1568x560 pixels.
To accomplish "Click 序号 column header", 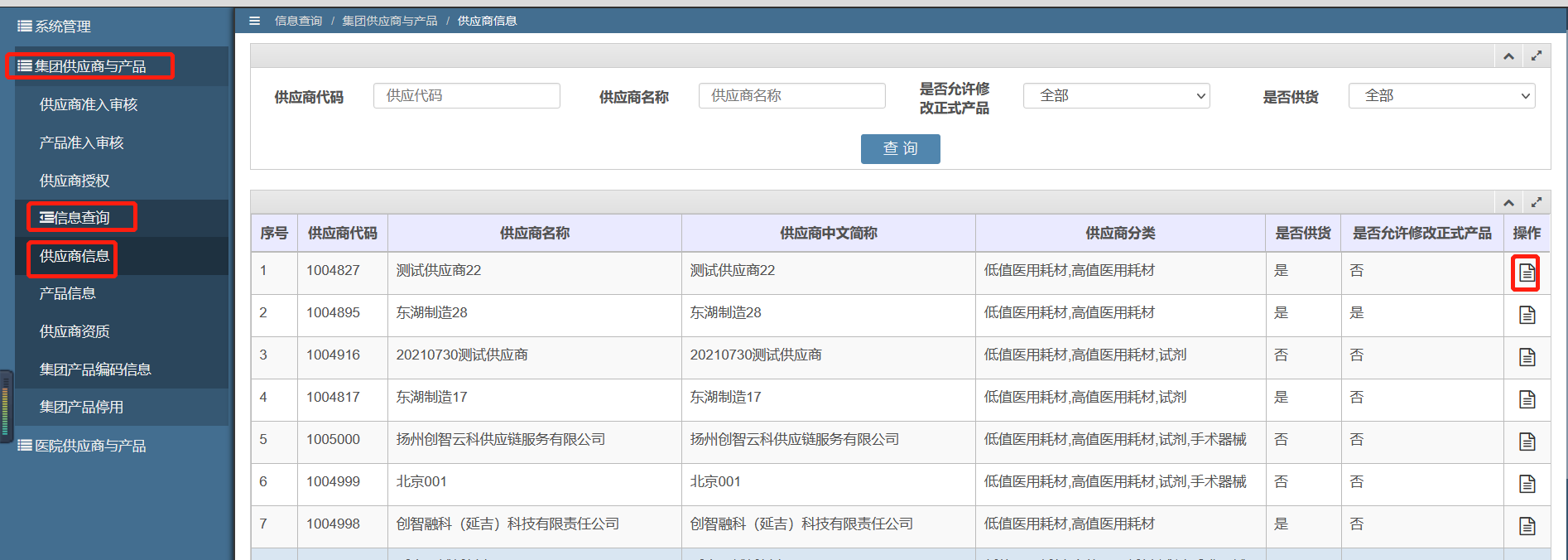I will (x=274, y=234).
